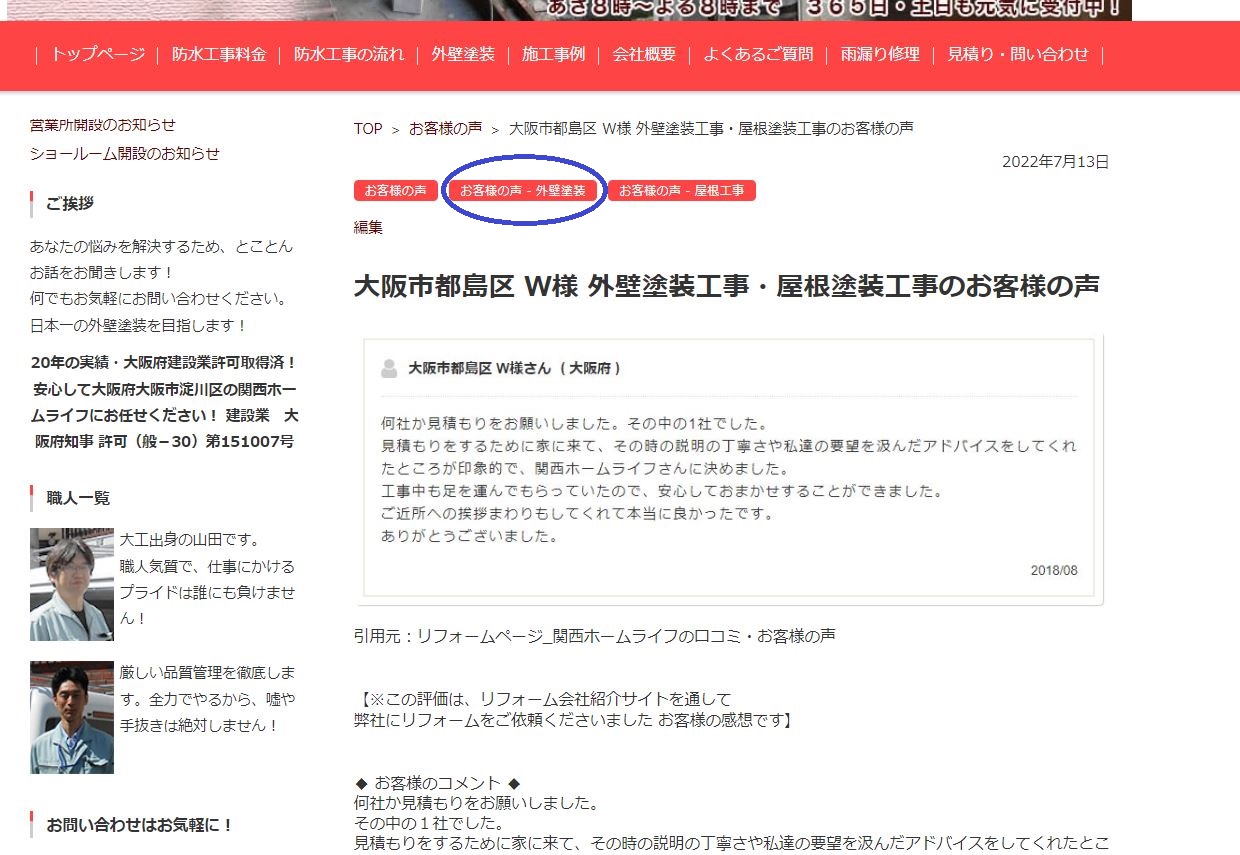Select 雨漏り修理 in the navigation bar

tap(880, 54)
